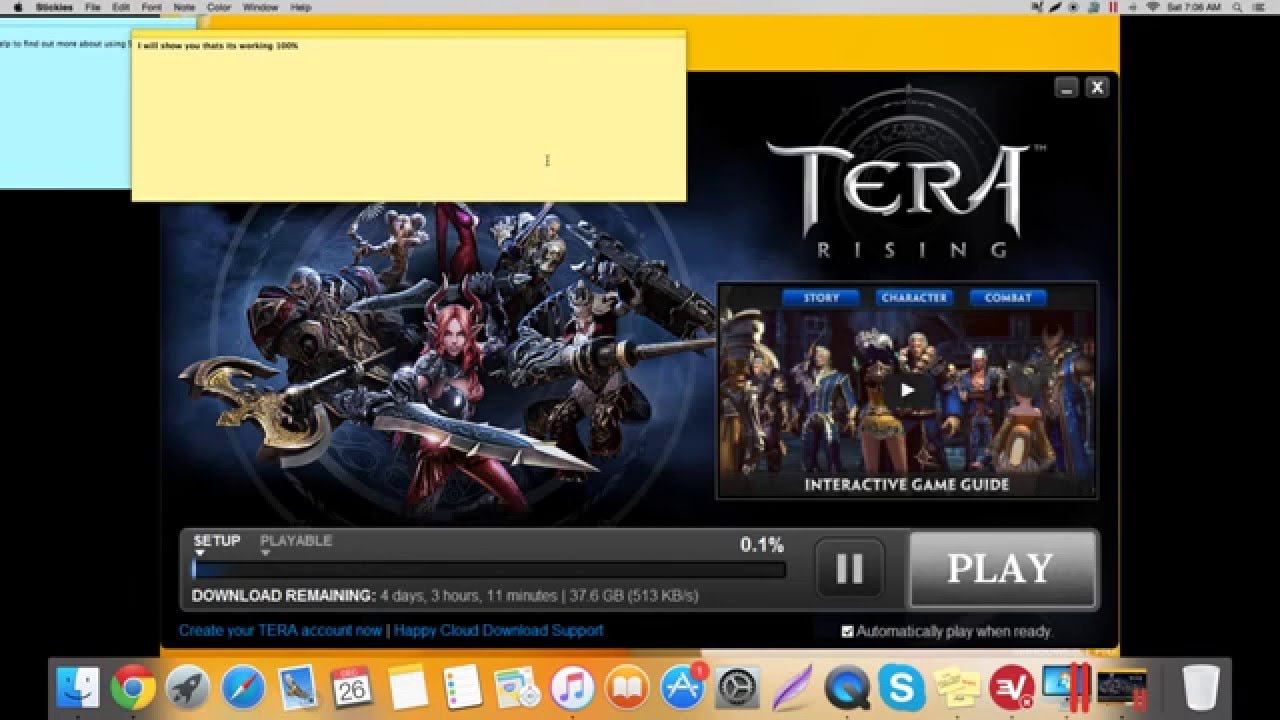Select the STORY tab in game guide
Screen dimensions: 1280x720
(x=821, y=298)
